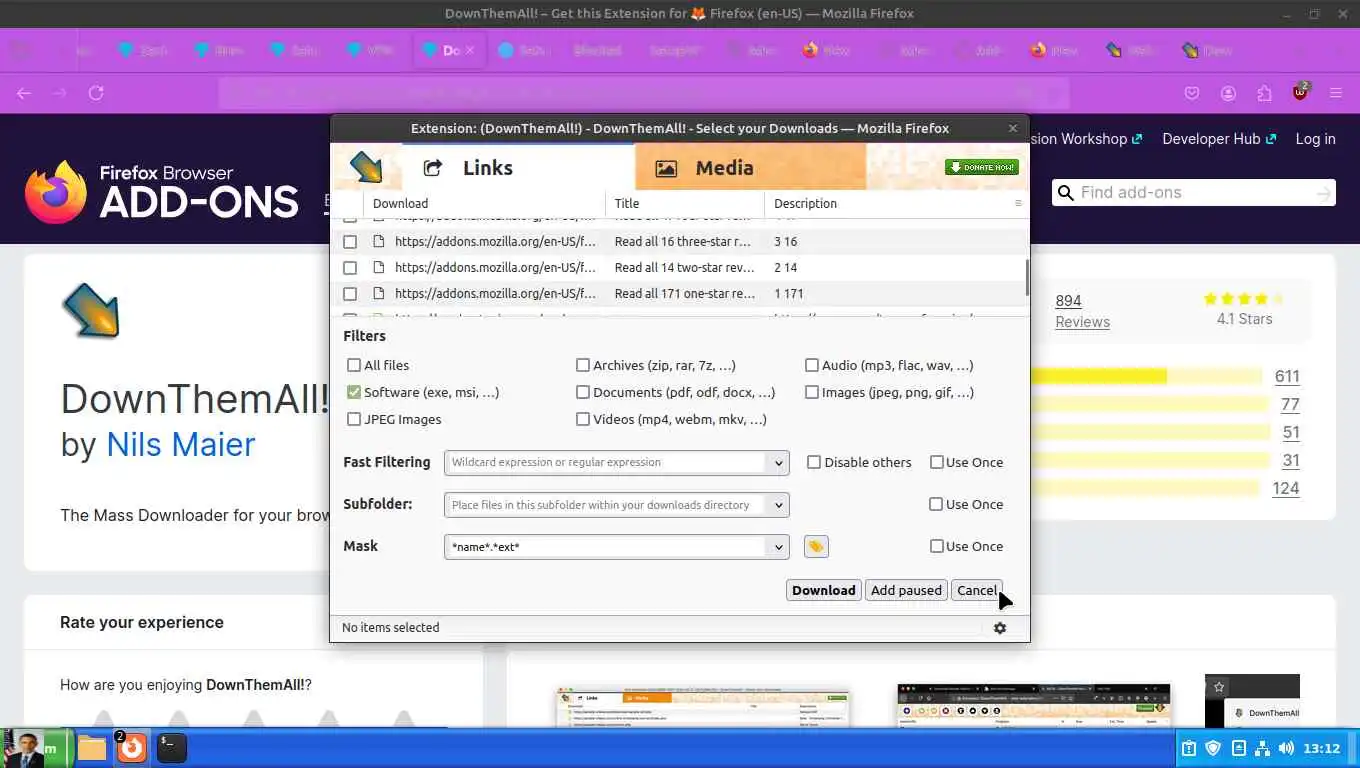Click the links list vertical scrollbar
1360x768 pixels.
(x=1026, y=277)
